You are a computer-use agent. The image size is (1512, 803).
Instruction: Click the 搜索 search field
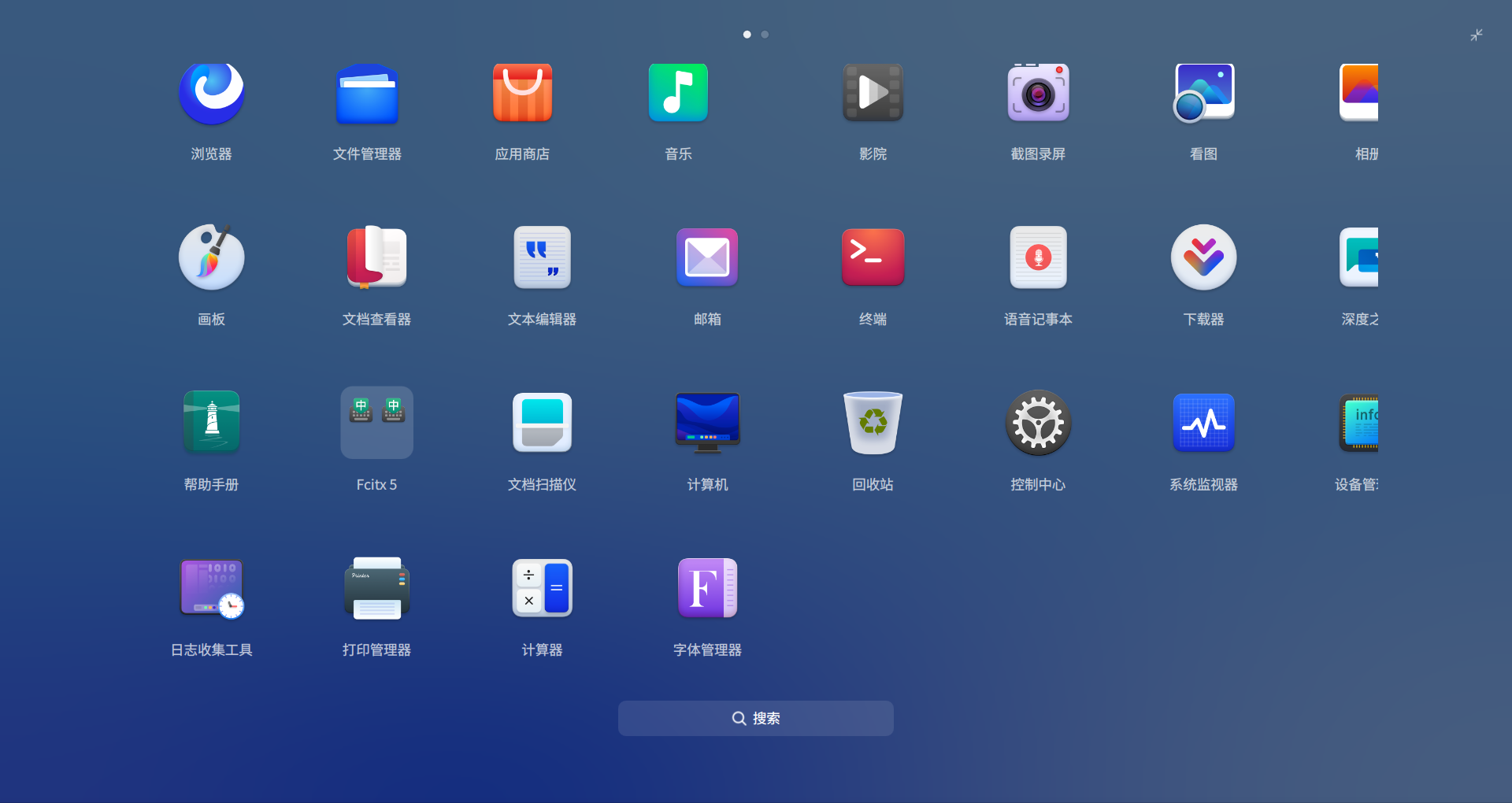point(756,718)
